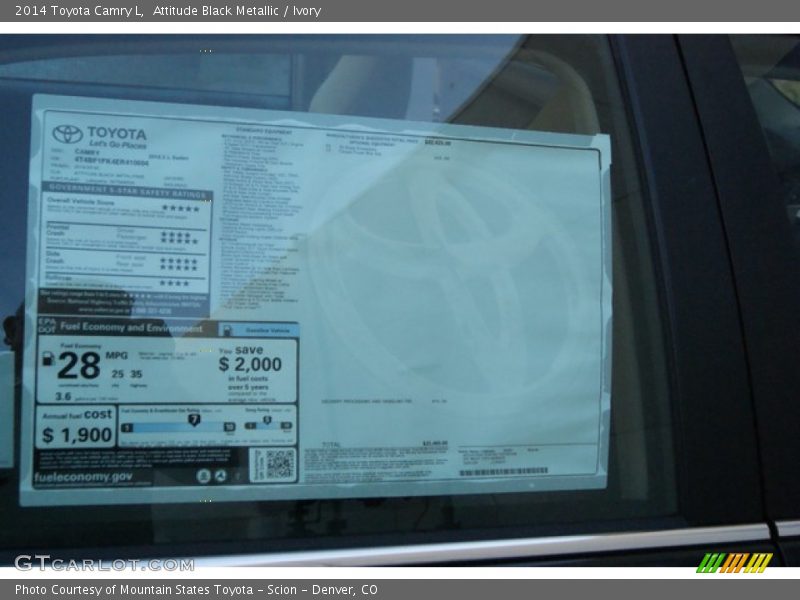Click the 2014 Toyota Camry L title text
The height and width of the screenshot is (600, 800).
click(x=79, y=11)
